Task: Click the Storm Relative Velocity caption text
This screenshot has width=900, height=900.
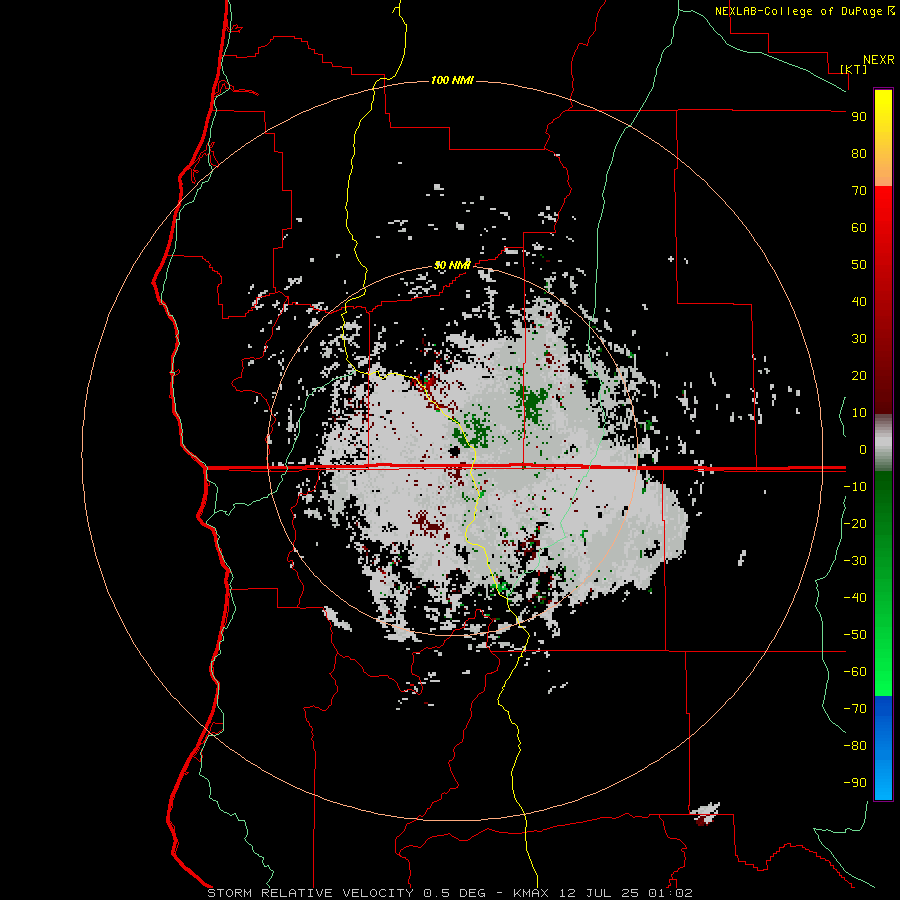Action: [x=449, y=893]
